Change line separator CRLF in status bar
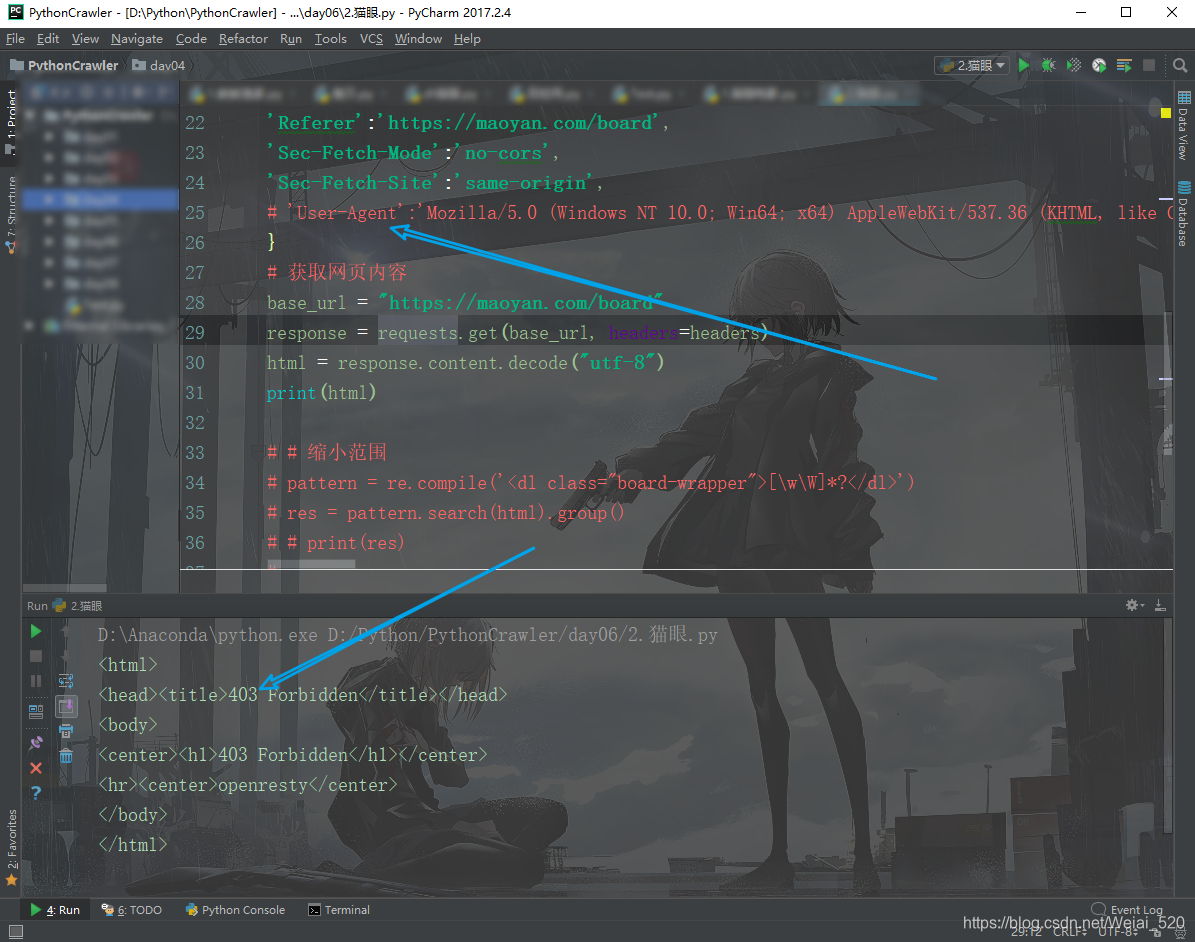This screenshot has height=942, width=1195. 1069,931
